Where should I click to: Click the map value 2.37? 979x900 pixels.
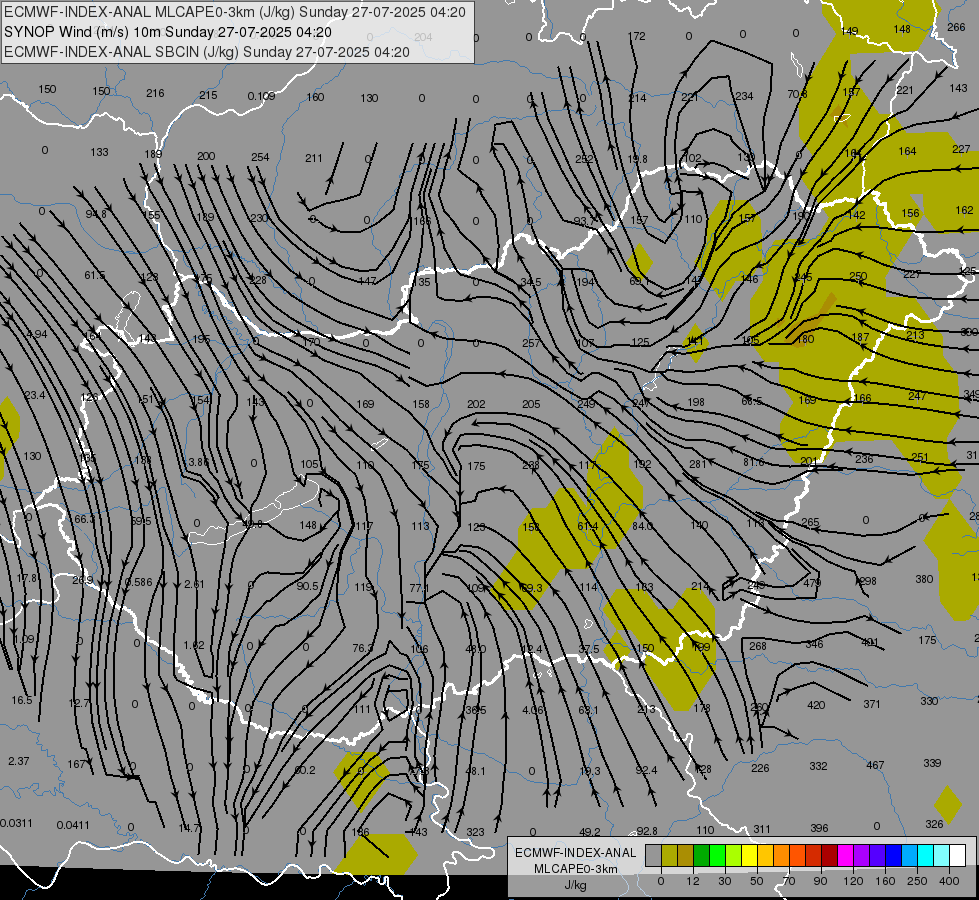(19, 761)
